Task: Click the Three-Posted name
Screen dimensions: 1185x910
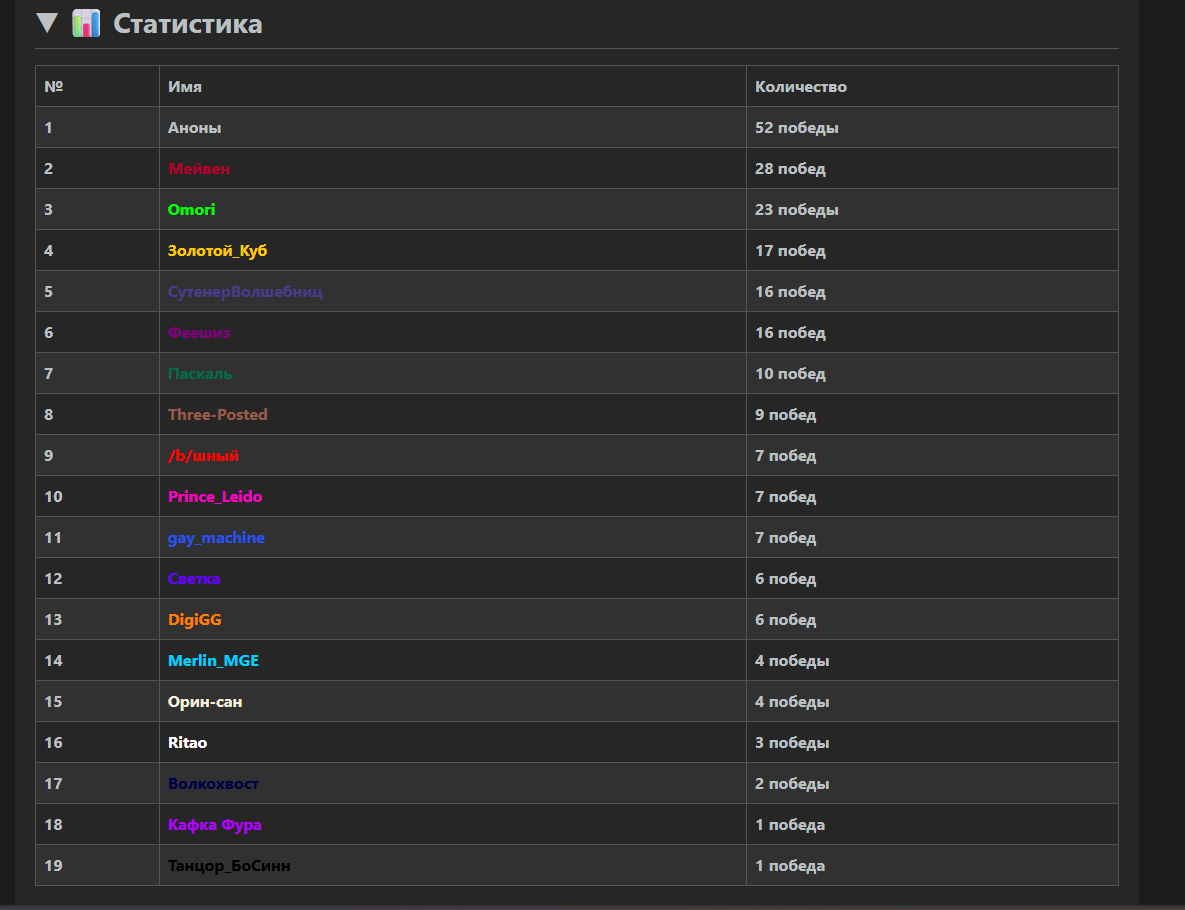Action: [217, 415]
